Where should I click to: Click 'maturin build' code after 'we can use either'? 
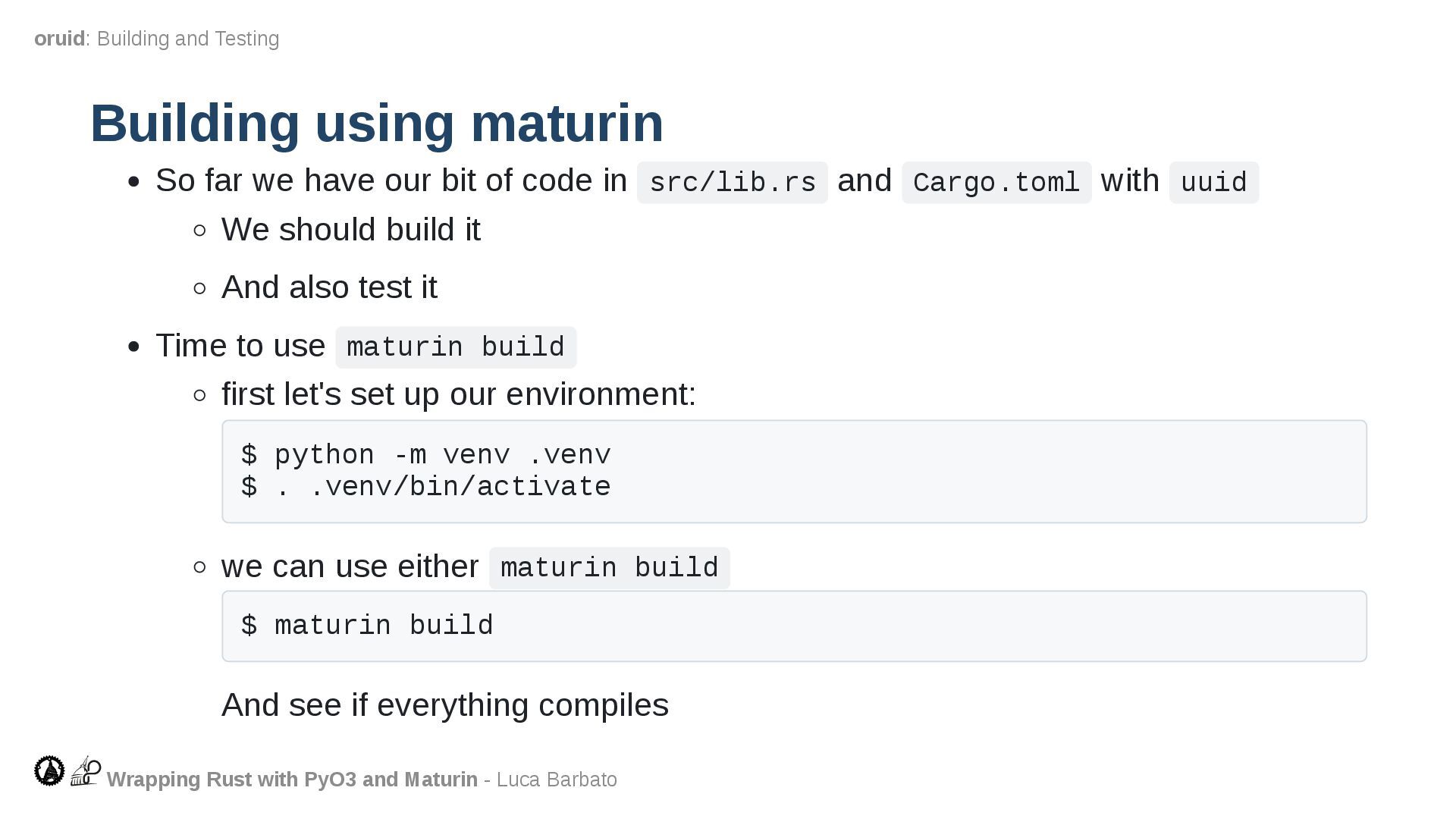pos(609,568)
